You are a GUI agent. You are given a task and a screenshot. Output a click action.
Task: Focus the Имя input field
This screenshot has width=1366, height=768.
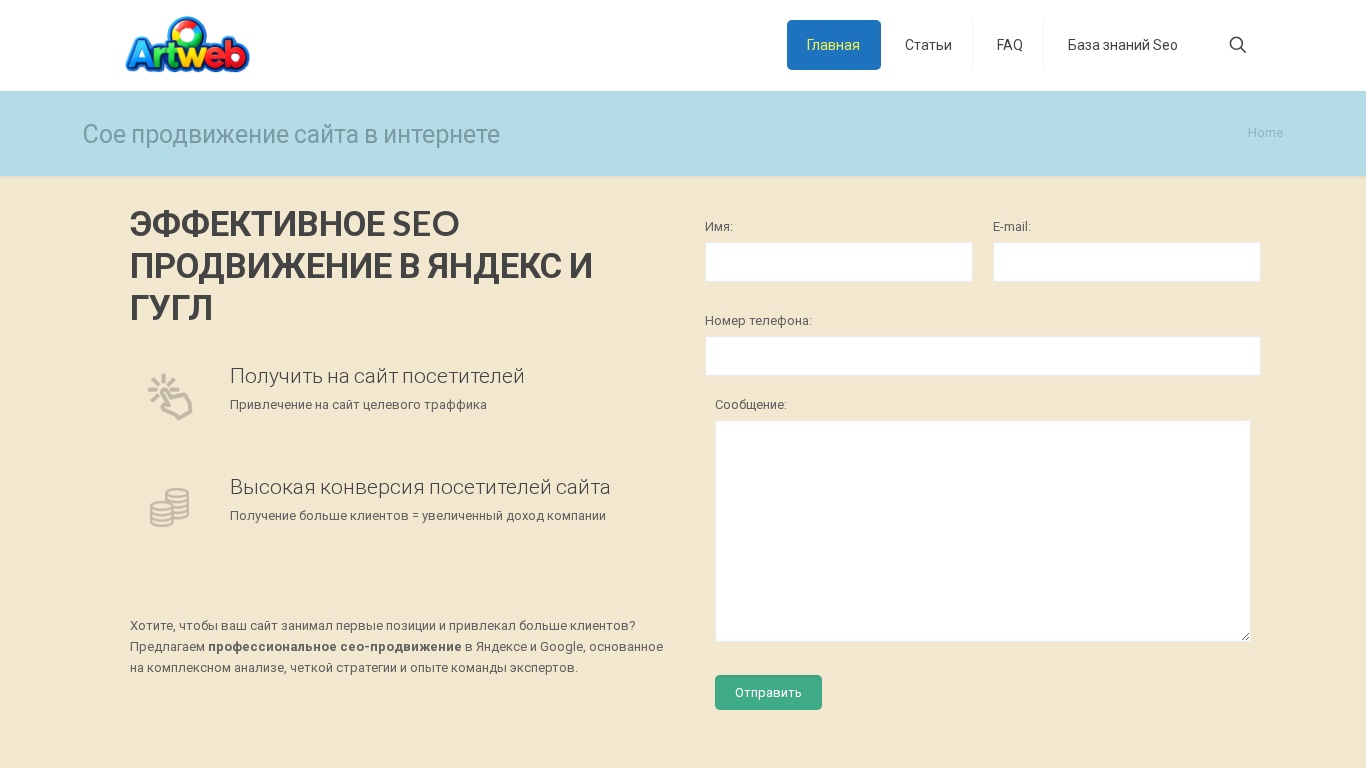[839, 262]
